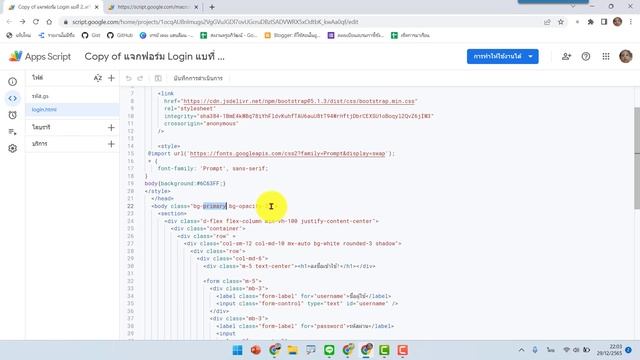This screenshot has height=360, width=640.
Task: Add a library with plus icon
Action: pyautogui.click(x=111, y=127)
